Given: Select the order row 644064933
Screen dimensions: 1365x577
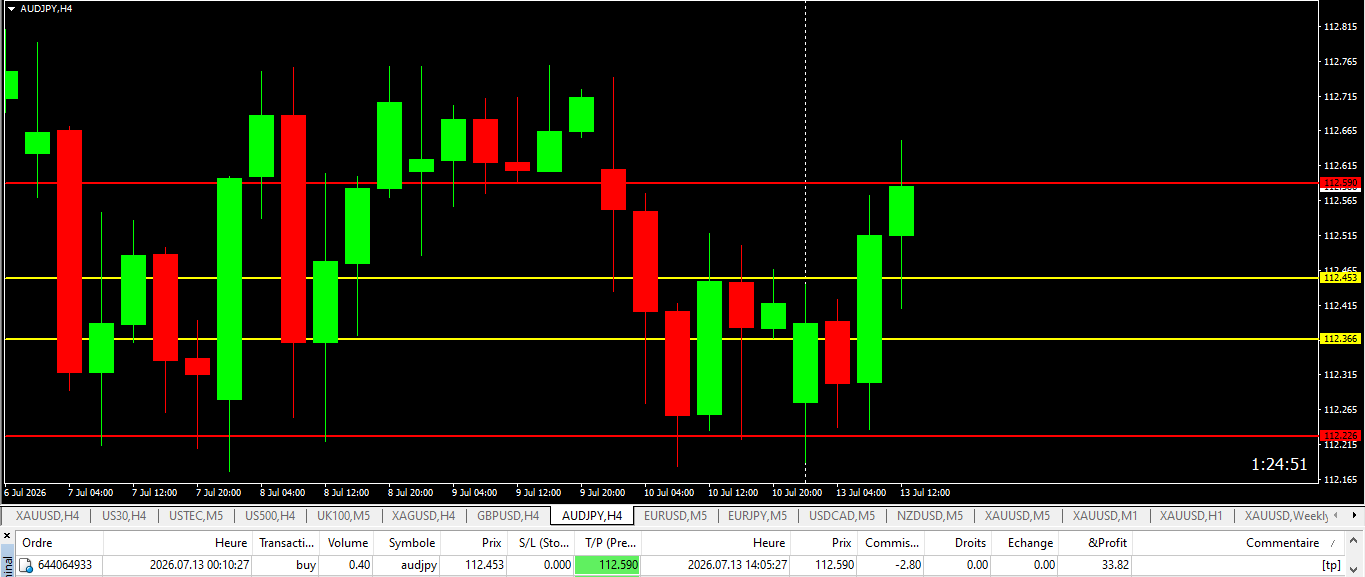Looking at the screenshot, I should (x=681, y=566).
